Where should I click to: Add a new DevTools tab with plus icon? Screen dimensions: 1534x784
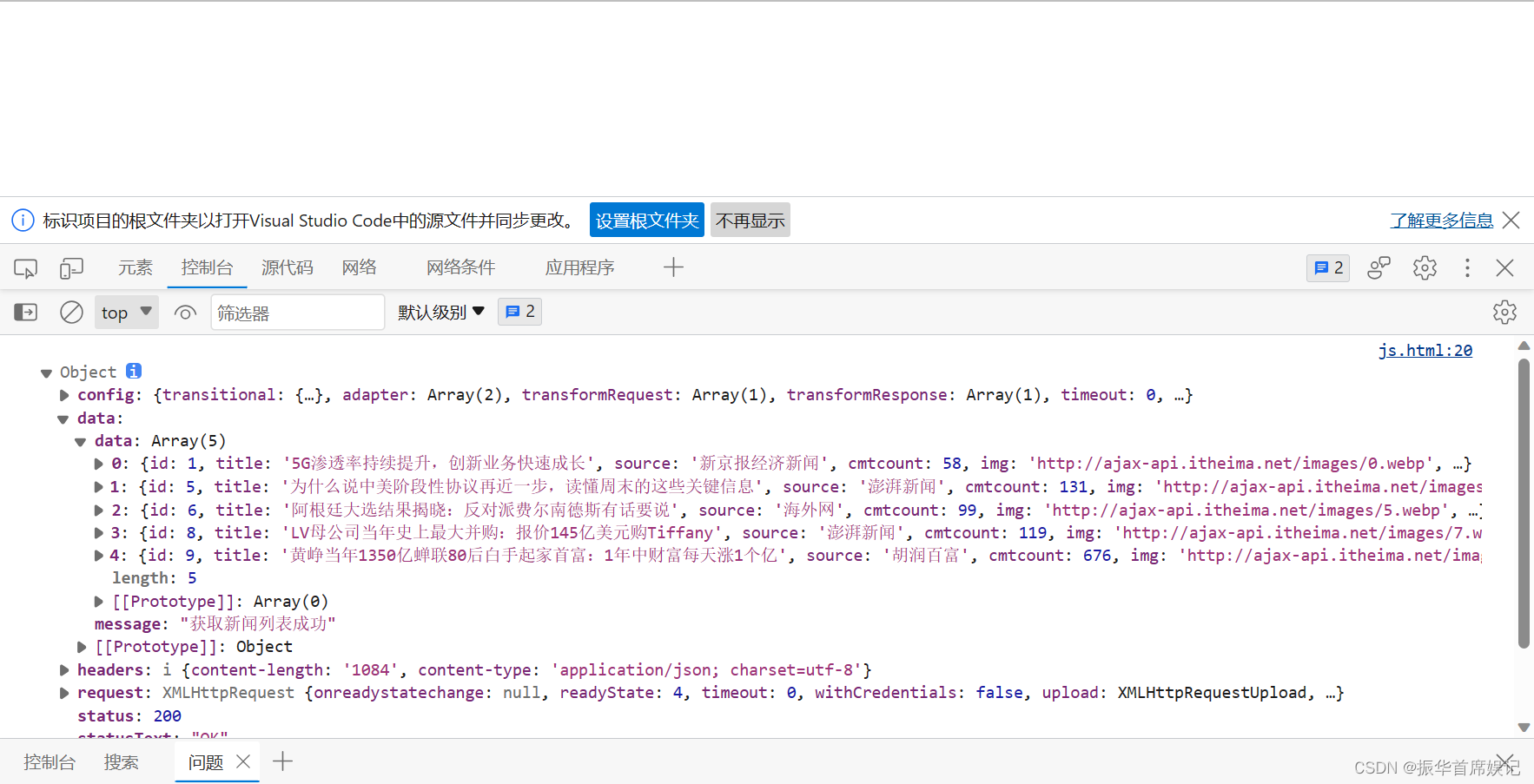coord(673,267)
